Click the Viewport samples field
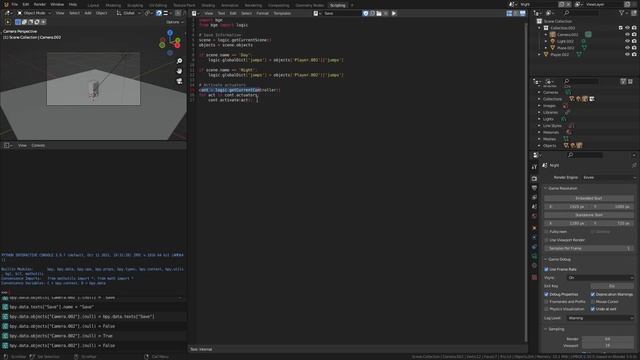Viewport: 640px width, 360px height. 607,346
